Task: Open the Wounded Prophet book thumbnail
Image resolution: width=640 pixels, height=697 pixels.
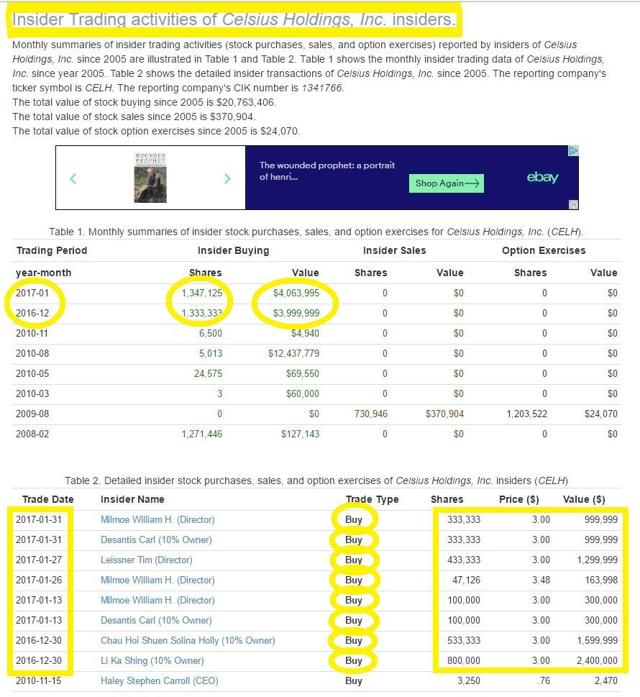Action: (151, 178)
